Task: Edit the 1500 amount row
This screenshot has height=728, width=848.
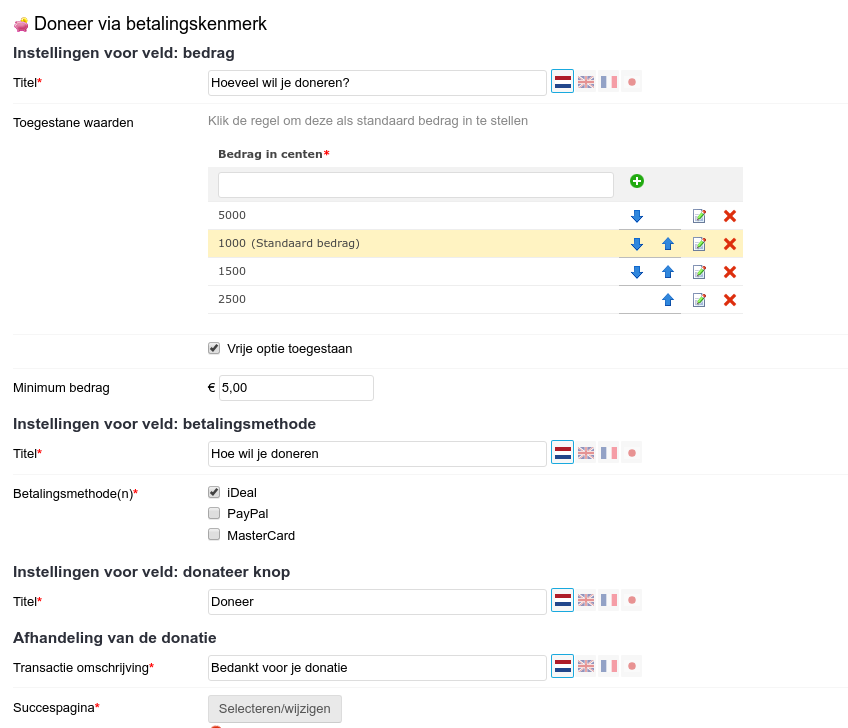Action: point(699,272)
